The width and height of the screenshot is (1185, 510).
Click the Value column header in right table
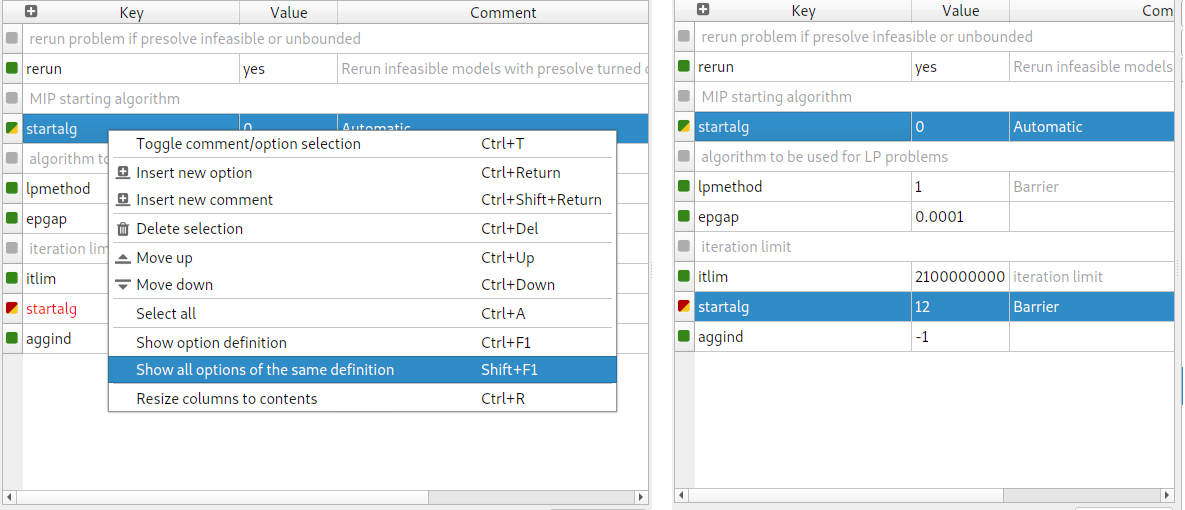tap(960, 11)
